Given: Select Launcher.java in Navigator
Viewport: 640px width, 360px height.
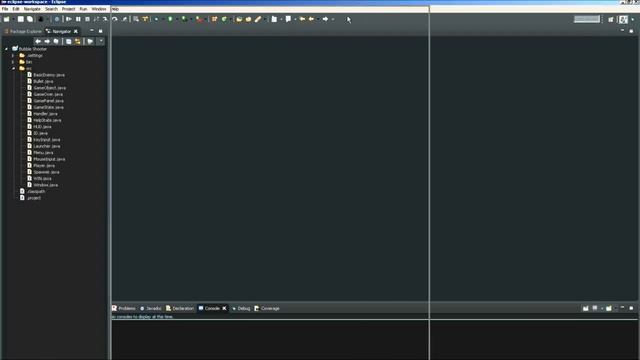Looking at the screenshot, I should [x=44, y=146].
